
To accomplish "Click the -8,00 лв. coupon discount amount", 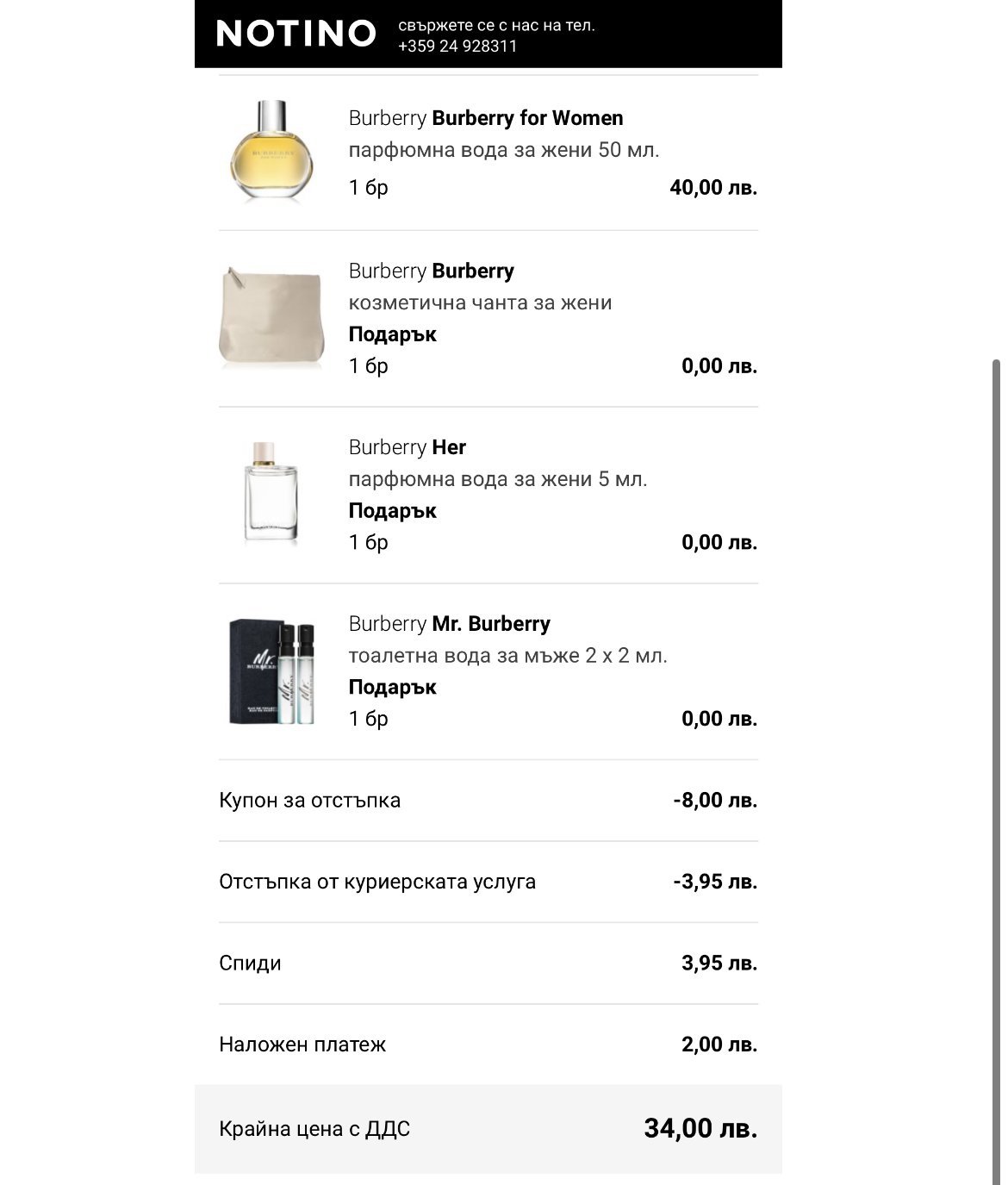I will click(715, 801).
